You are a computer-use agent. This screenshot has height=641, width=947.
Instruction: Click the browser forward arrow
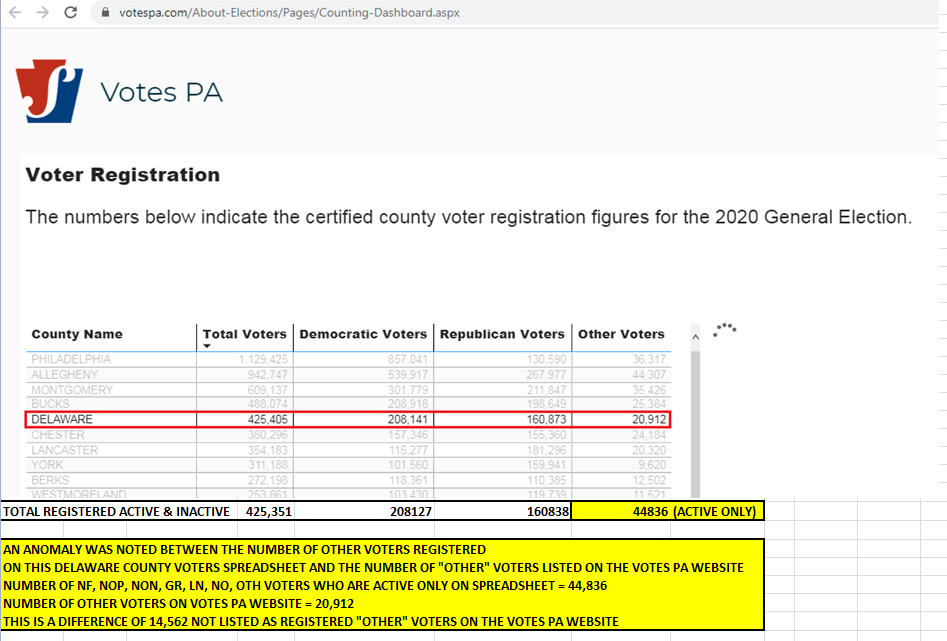pos(42,12)
